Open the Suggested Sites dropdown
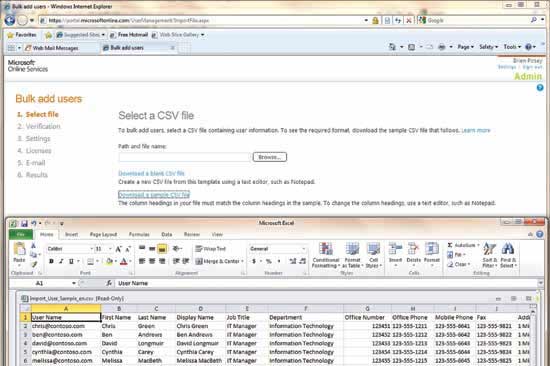Screen dimensions: 550x366 (x=103, y=35)
